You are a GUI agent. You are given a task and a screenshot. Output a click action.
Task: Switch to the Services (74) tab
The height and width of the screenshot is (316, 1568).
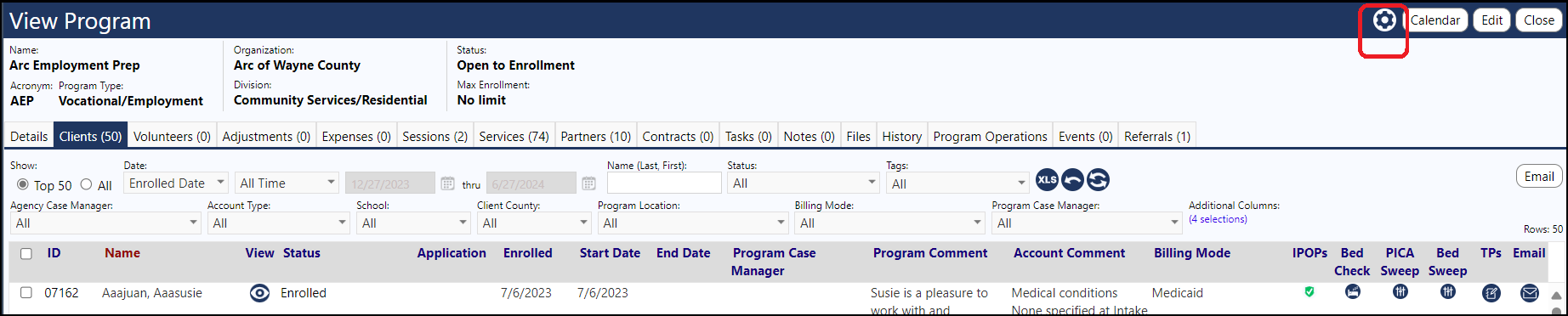point(514,136)
